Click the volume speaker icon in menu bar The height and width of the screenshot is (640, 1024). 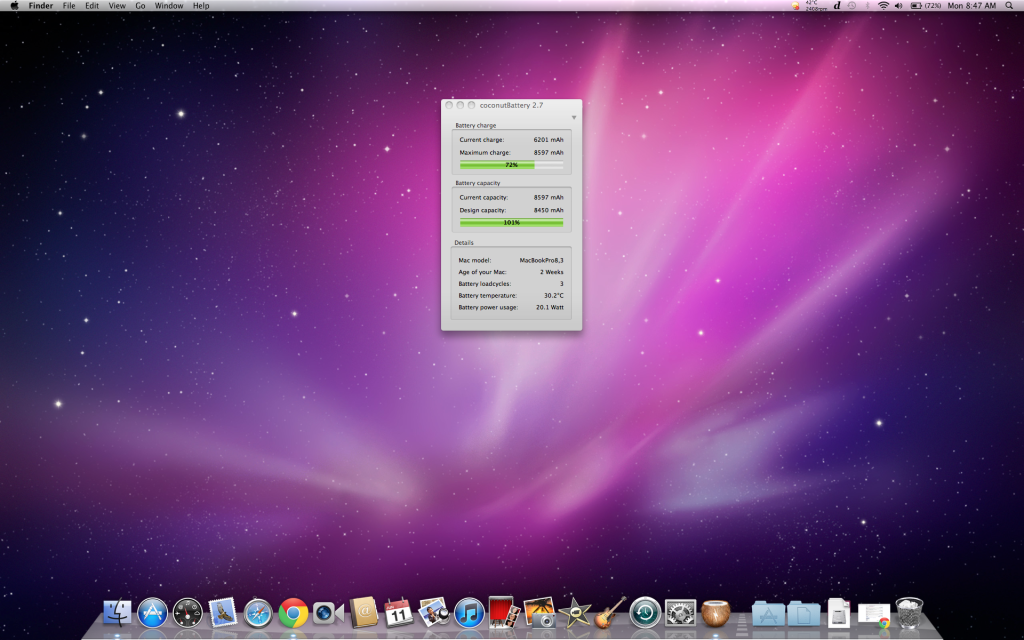click(899, 6)
